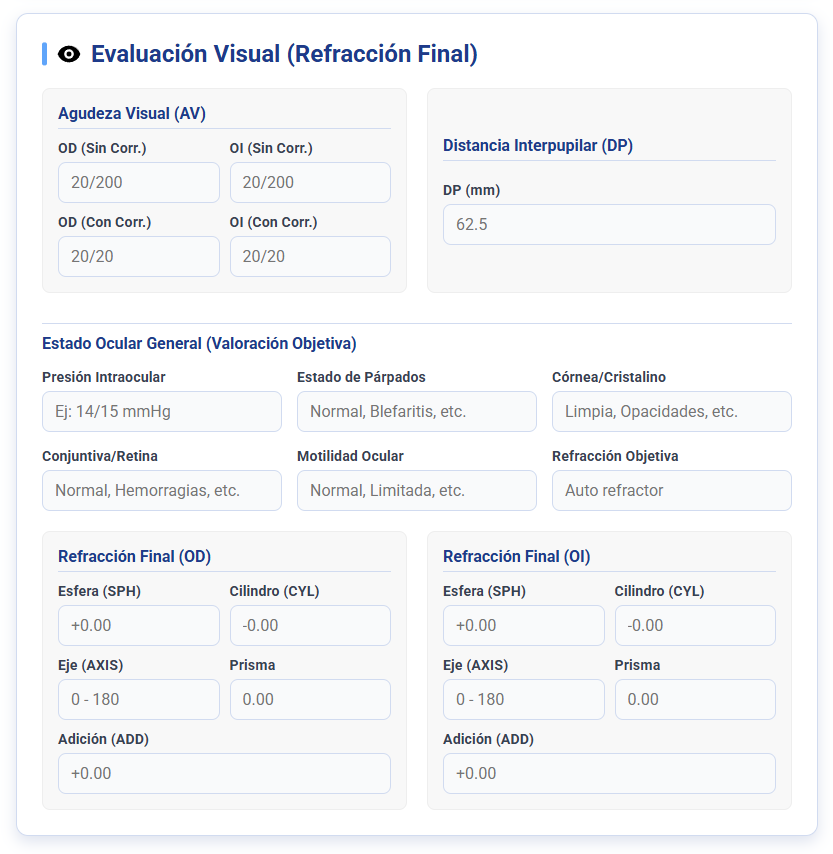Click the eye icon beside Evaluación Visual
This screenshot has height=854, width=833.
pos(69,54)
